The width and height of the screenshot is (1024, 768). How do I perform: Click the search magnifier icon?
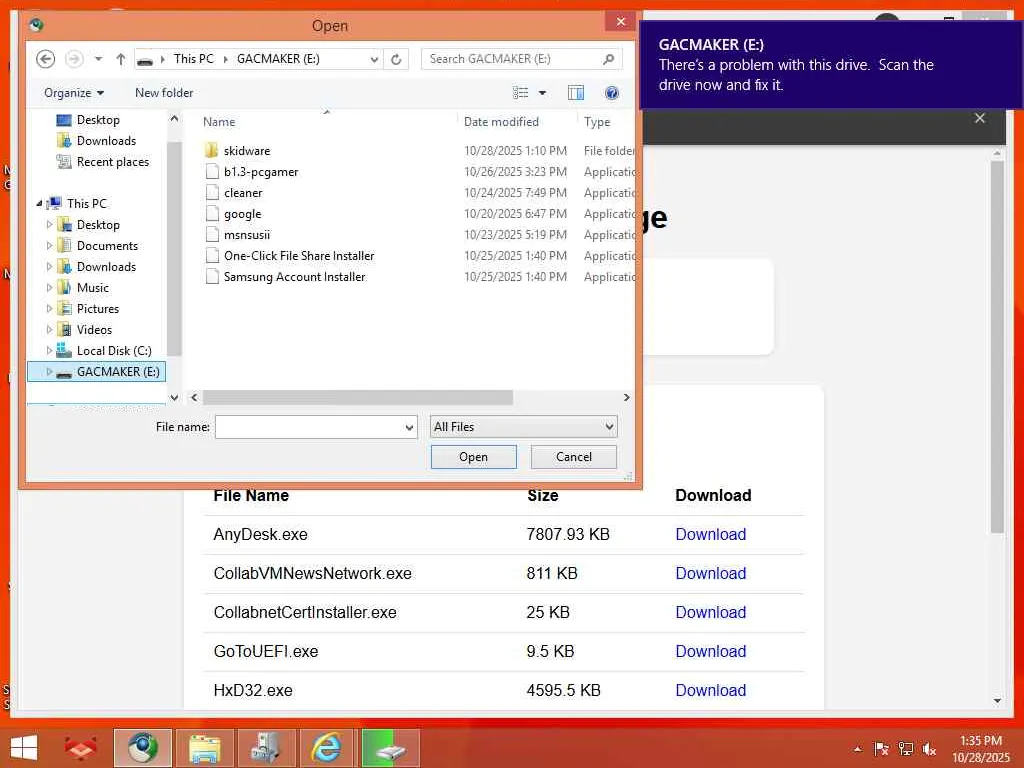(608, 59)
